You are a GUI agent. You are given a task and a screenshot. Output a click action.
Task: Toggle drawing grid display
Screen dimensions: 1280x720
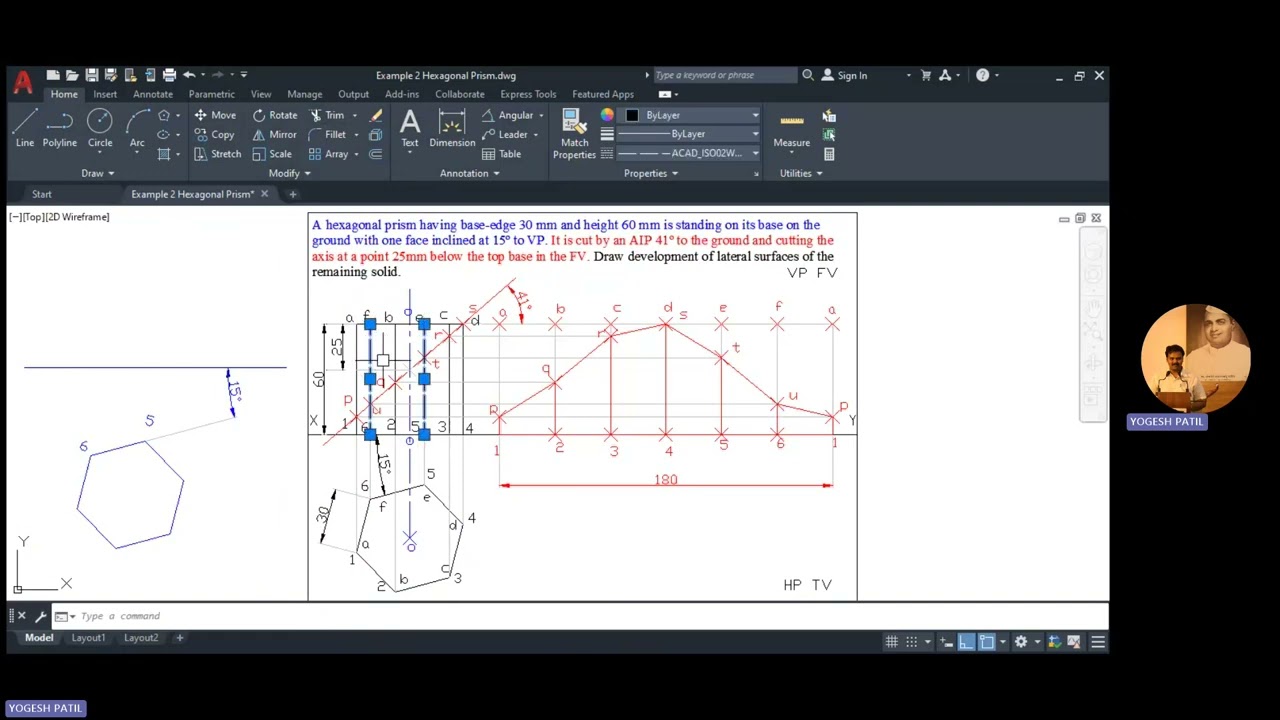coord(891,642)
